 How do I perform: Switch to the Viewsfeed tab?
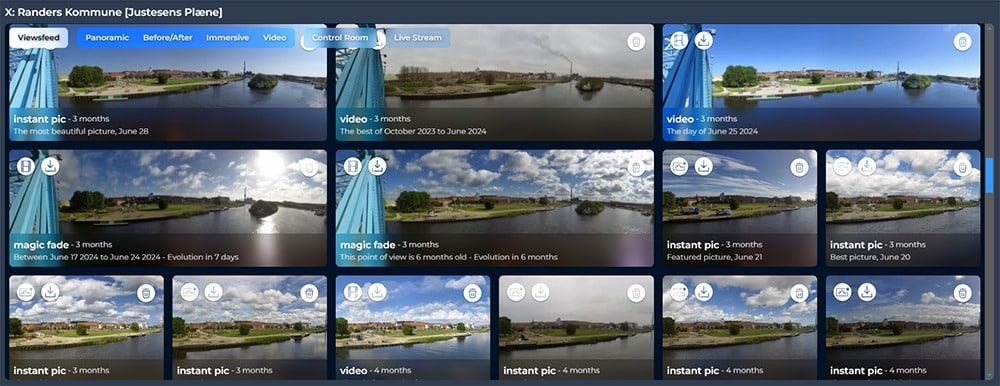click(x=39, y=38)
